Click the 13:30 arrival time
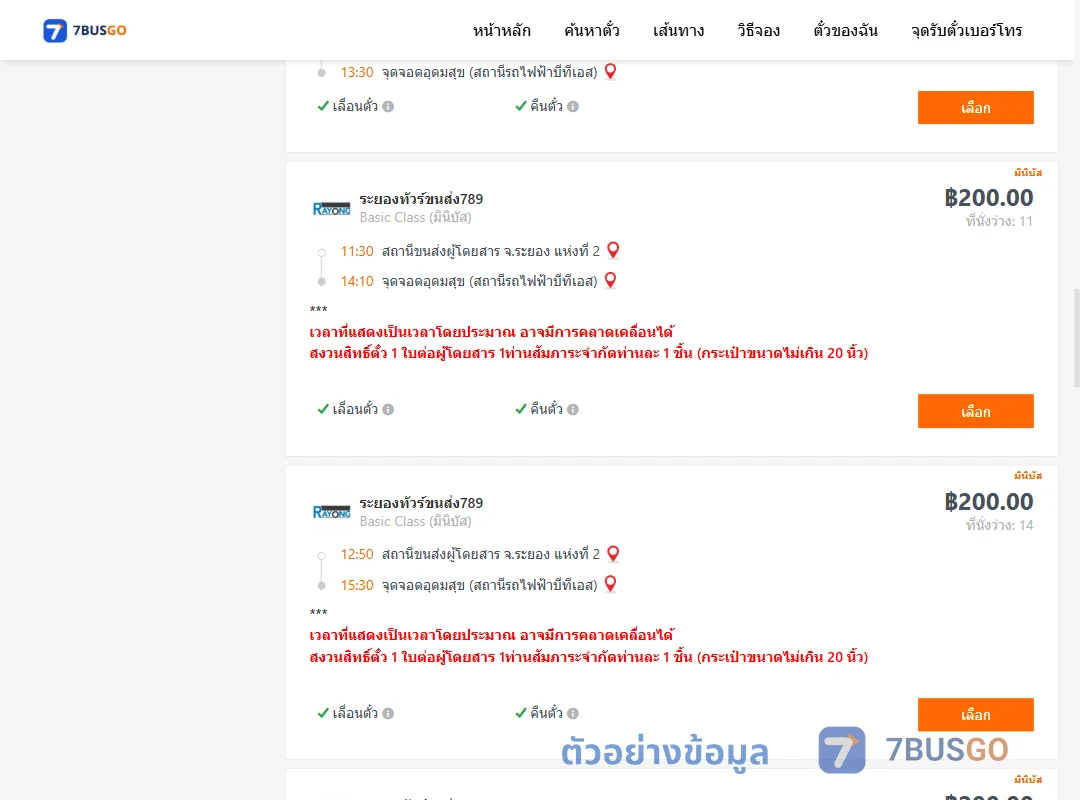This screenshot has height=800, width=1080. (357, 72)
